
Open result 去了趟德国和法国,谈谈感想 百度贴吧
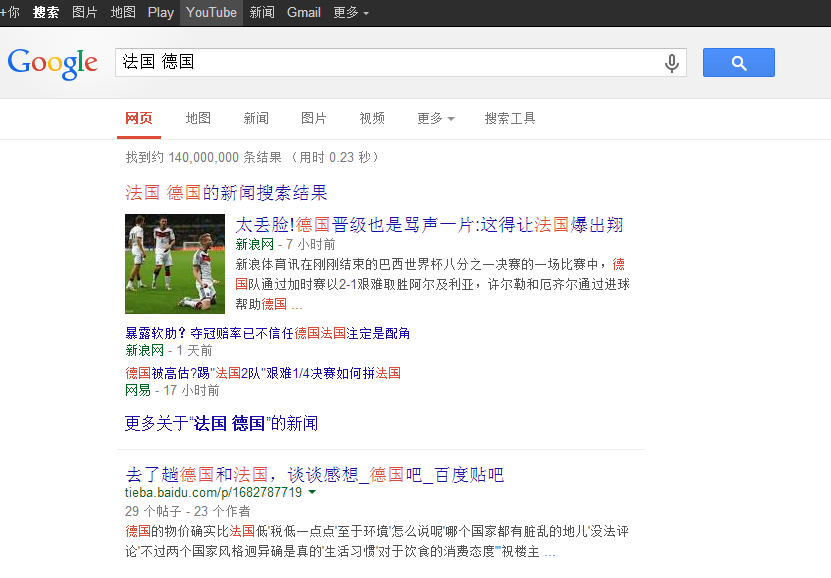click(314, 475)
